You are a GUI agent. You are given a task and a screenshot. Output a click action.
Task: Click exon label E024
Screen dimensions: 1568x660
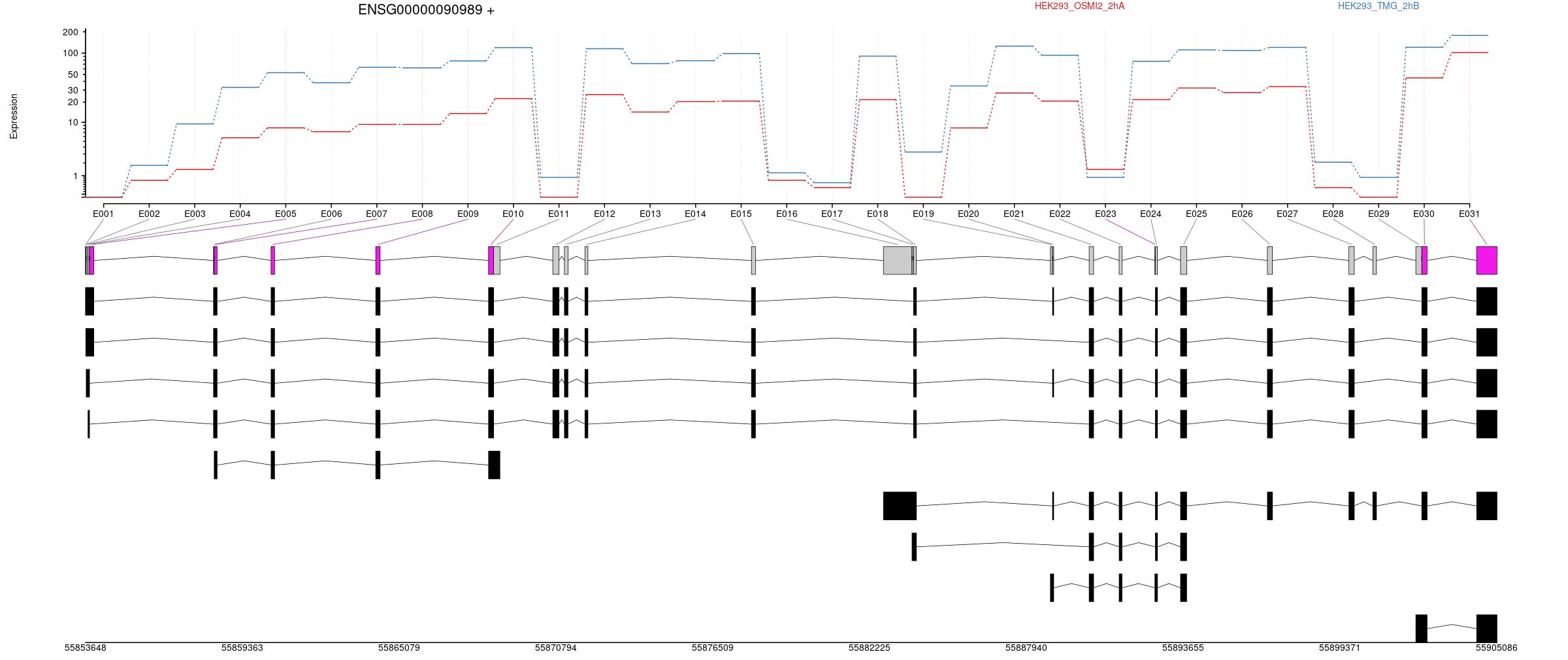1151,214
